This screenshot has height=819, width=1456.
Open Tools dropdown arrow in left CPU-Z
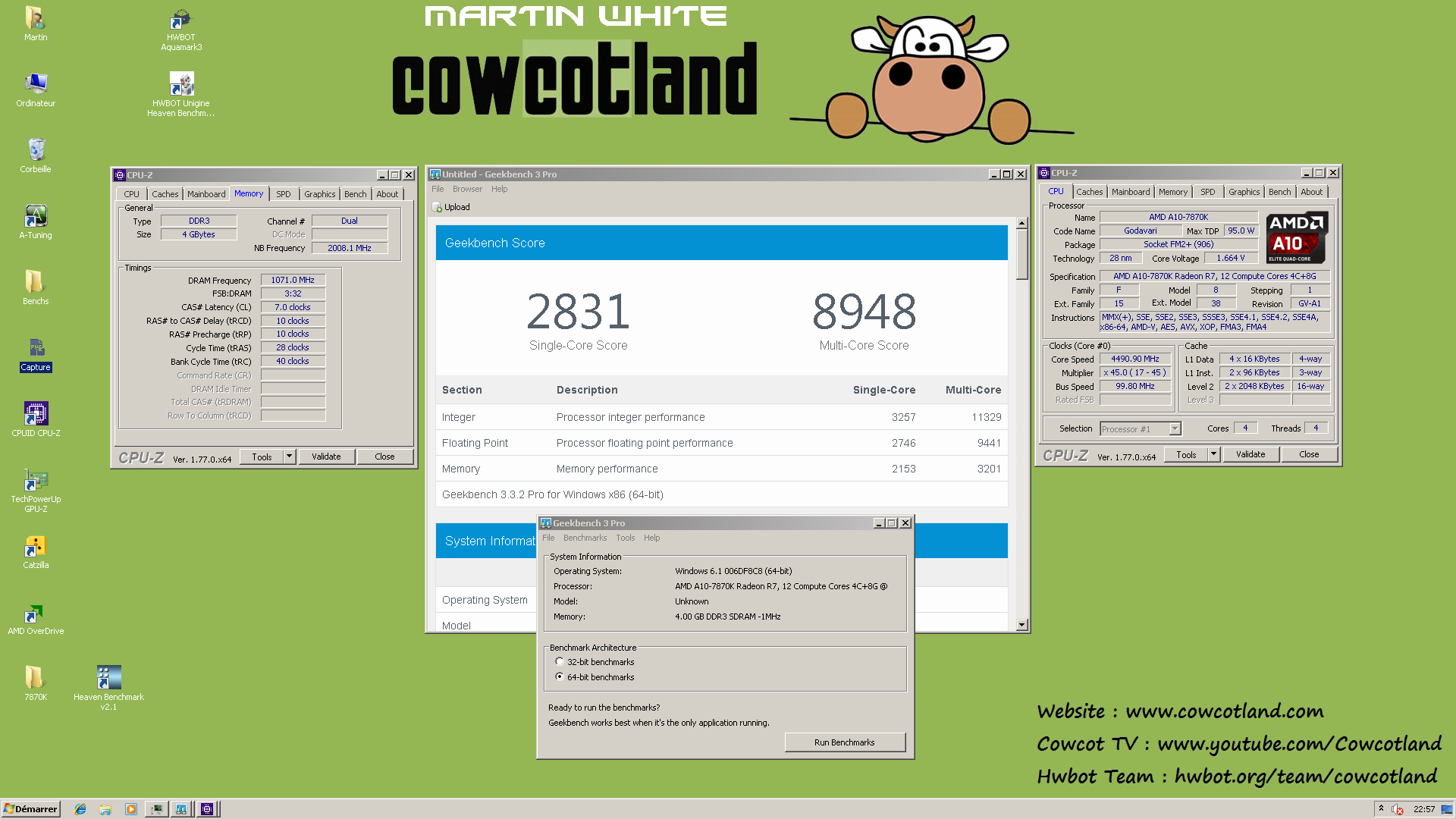tap(289, 457)
